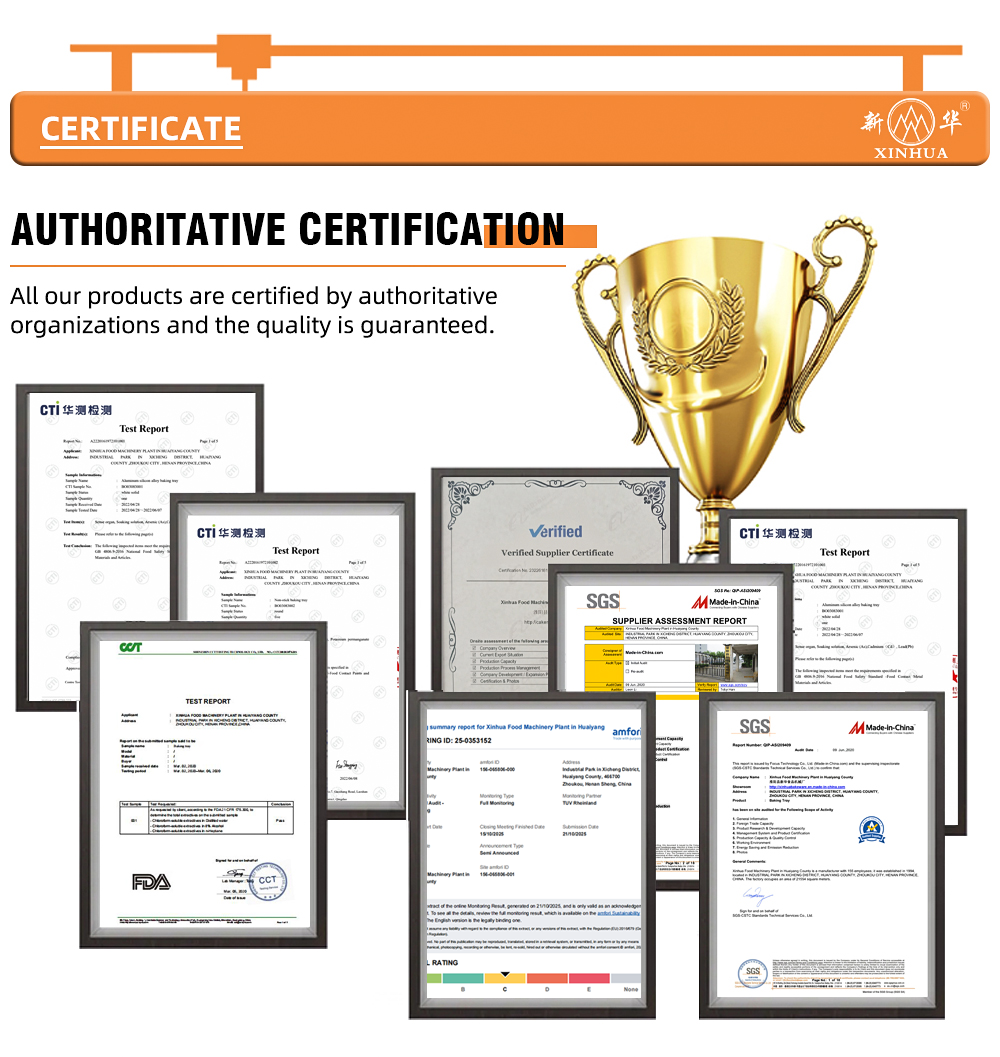Click the 'RING ID: 25-0353152' text
The image size is (1000, 1057).
coord(459,740)
